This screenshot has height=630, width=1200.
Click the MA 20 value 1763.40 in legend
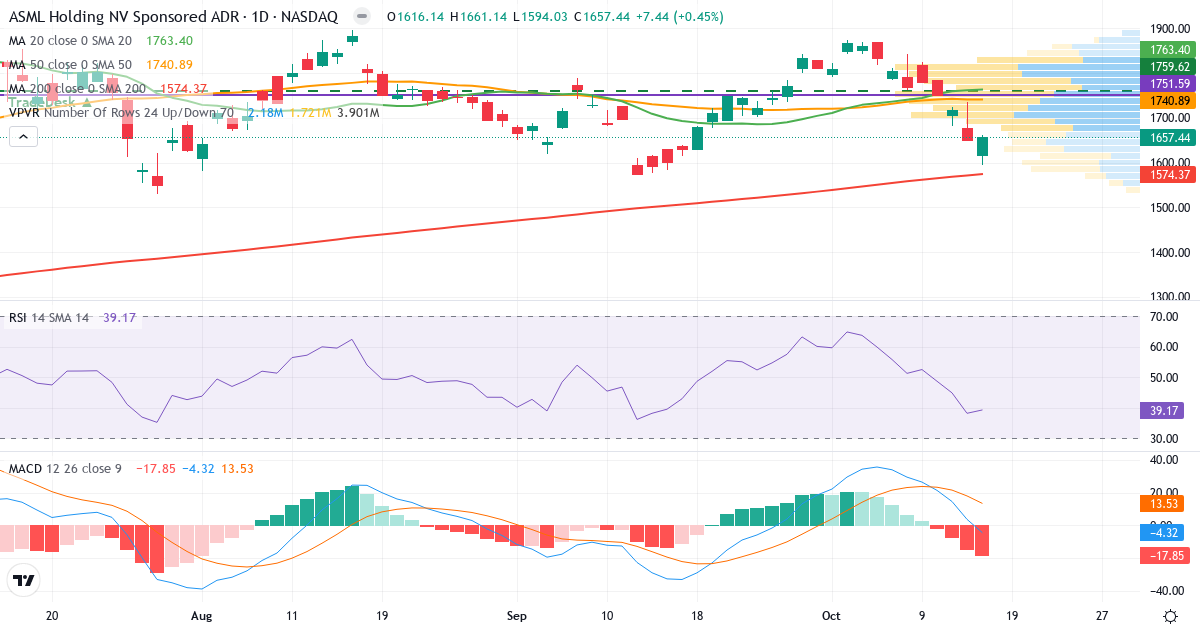[x=169, y=40]
